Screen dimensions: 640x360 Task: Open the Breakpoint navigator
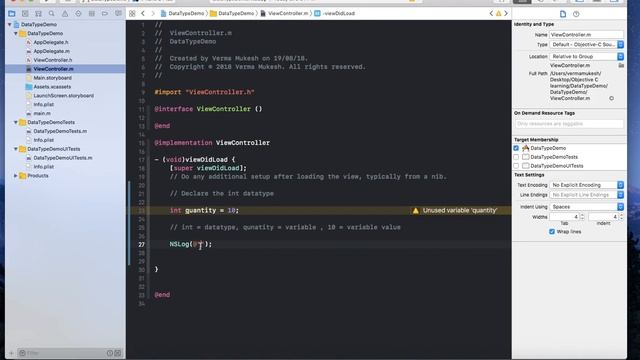[105, 13]
